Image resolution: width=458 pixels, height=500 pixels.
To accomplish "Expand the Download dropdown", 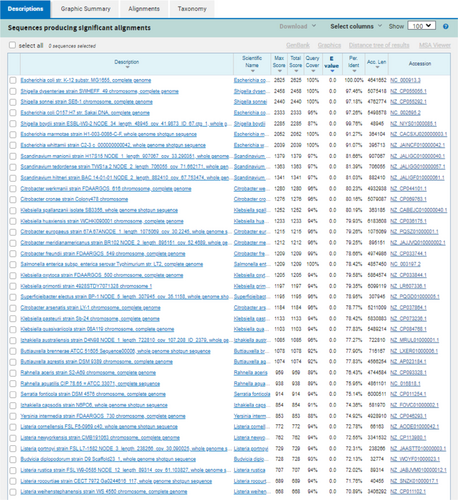I will pyautogui.click(x=297, y=26).
